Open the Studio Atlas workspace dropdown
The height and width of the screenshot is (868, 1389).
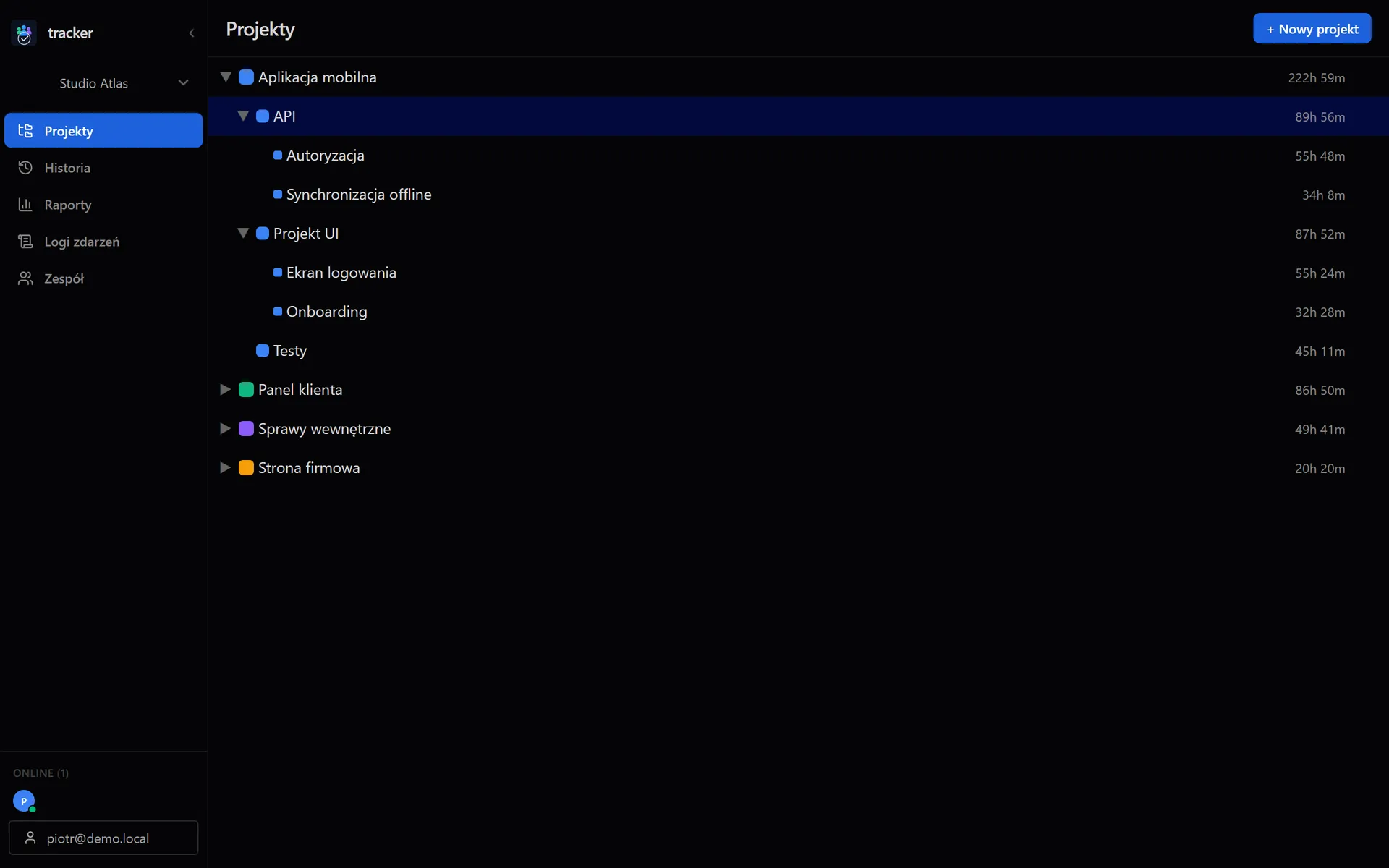click(x=103, y=83)
